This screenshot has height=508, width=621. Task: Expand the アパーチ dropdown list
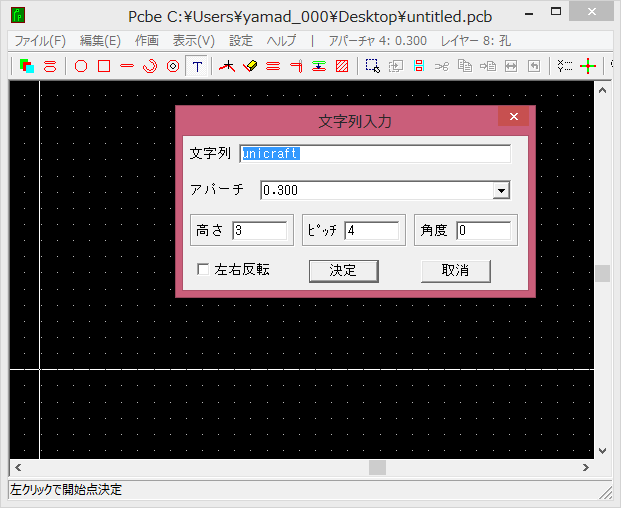coord(502,190)
